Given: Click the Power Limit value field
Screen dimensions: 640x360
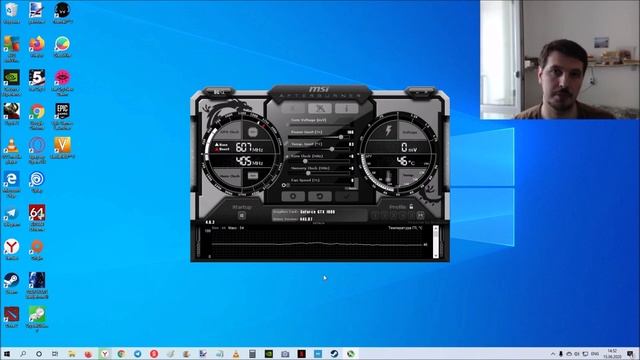Looking at the screenshot, I should pos(350,132).
